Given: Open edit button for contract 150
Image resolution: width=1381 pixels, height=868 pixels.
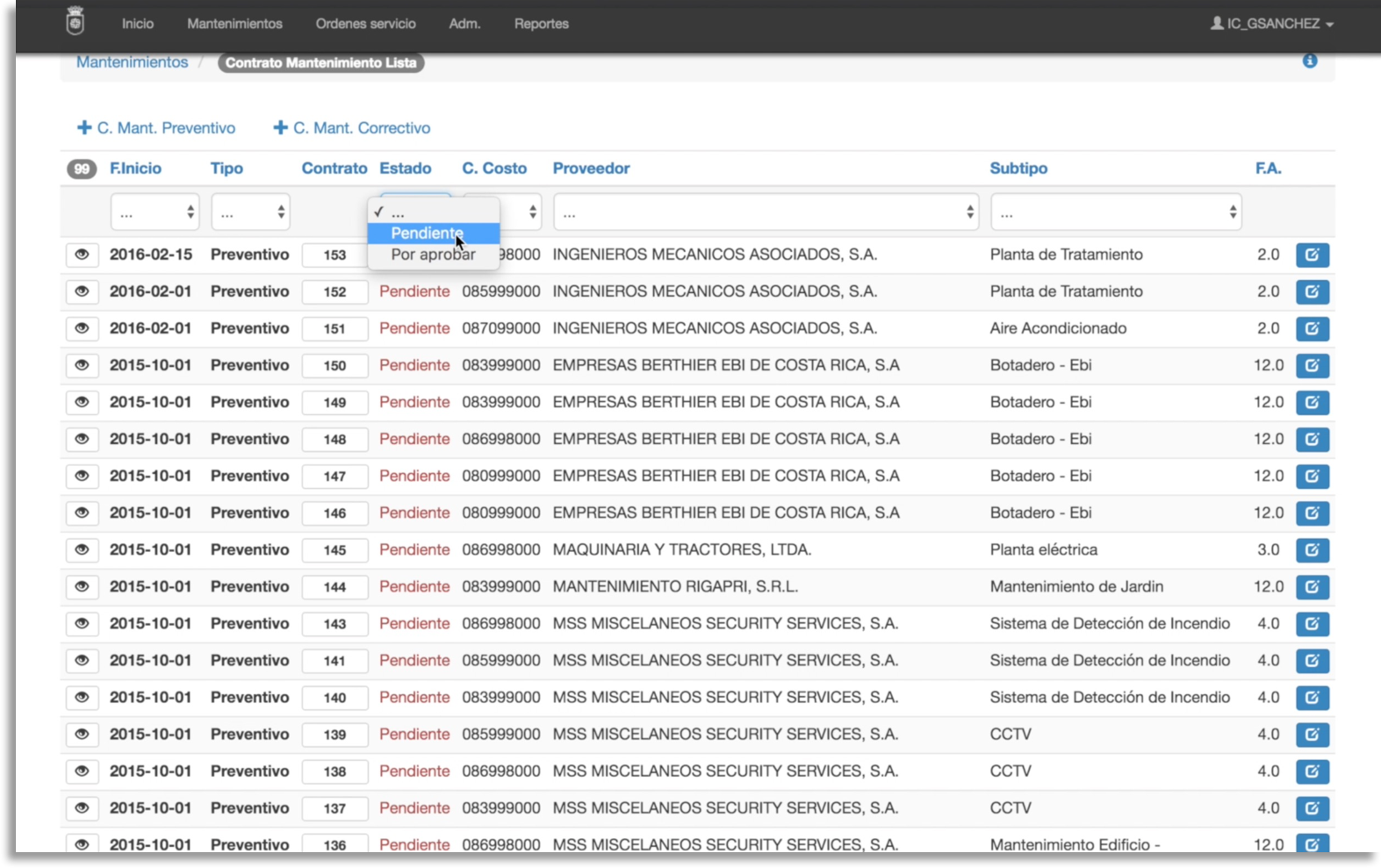Looking at the screenshot, I should [x=1312, y=366].
